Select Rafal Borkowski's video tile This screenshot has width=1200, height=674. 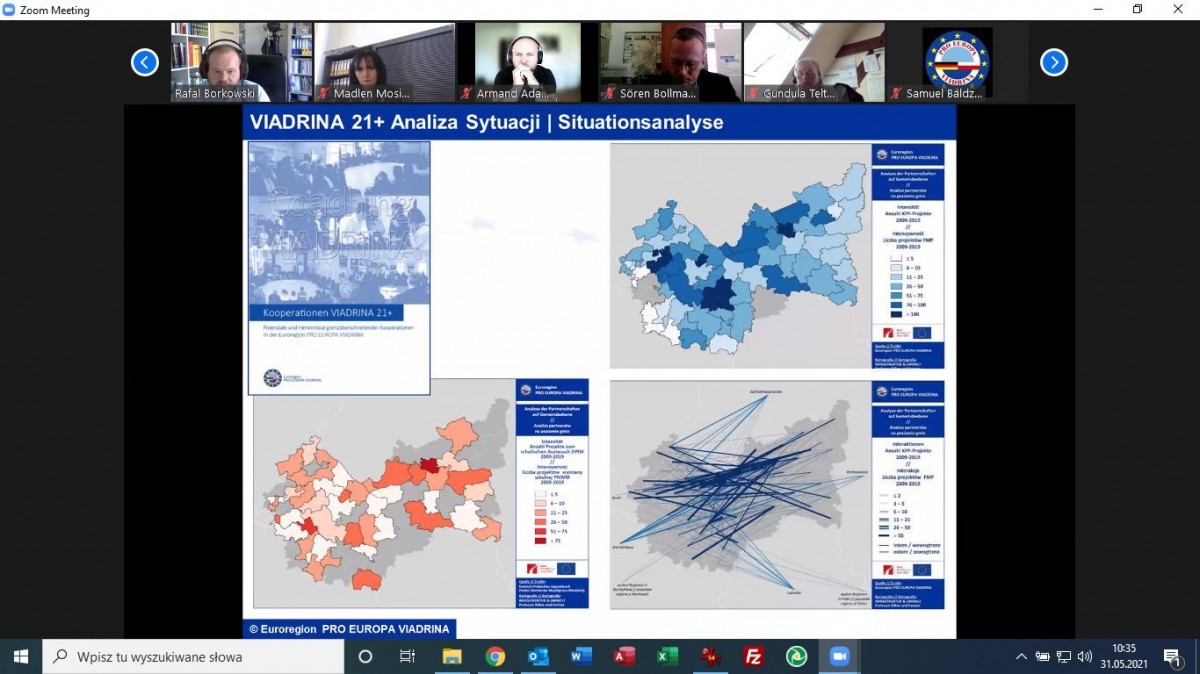click(242, 63)
